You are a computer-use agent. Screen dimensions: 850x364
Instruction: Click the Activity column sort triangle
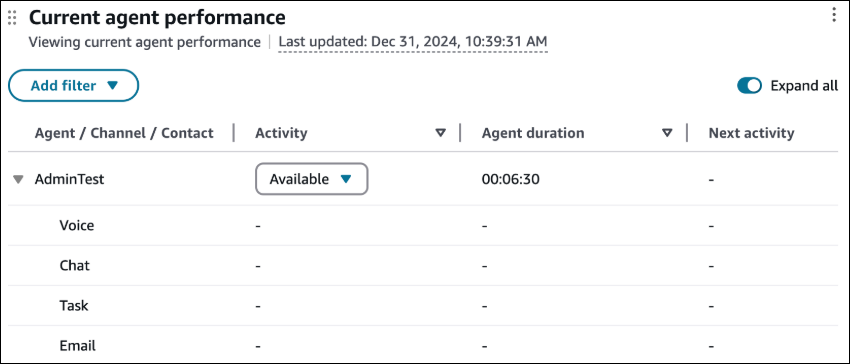click(x=441, y=133)
